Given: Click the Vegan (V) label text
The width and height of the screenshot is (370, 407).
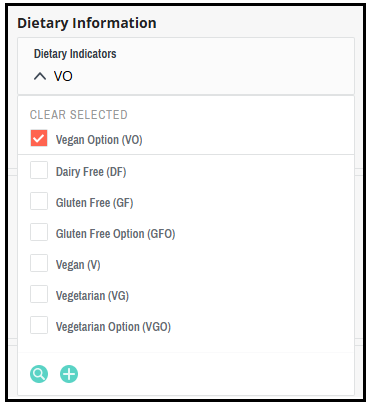Looking at the screenshot, I should tap(78, 265).
